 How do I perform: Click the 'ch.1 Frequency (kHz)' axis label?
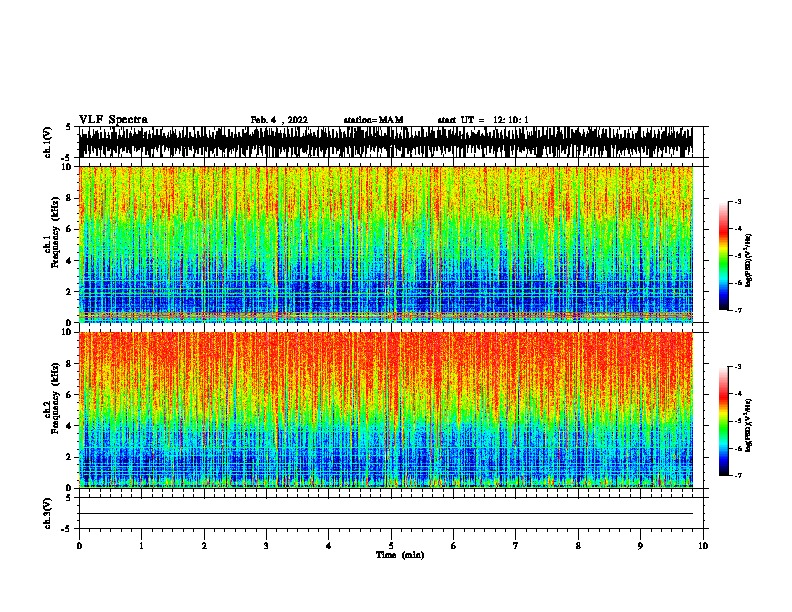point(52,233)
